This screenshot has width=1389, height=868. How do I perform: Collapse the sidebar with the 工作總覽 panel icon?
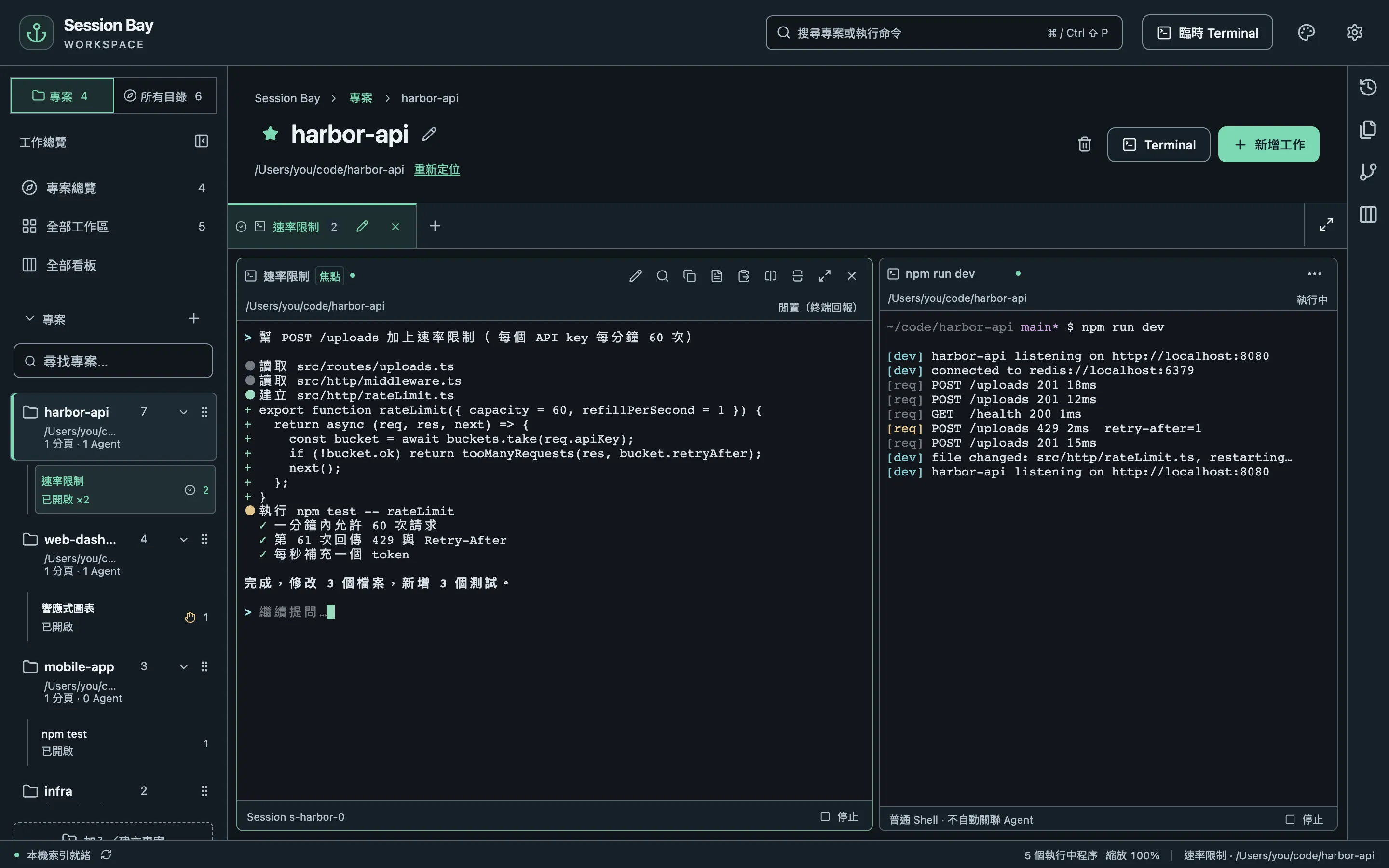click(x=202, y=141)
